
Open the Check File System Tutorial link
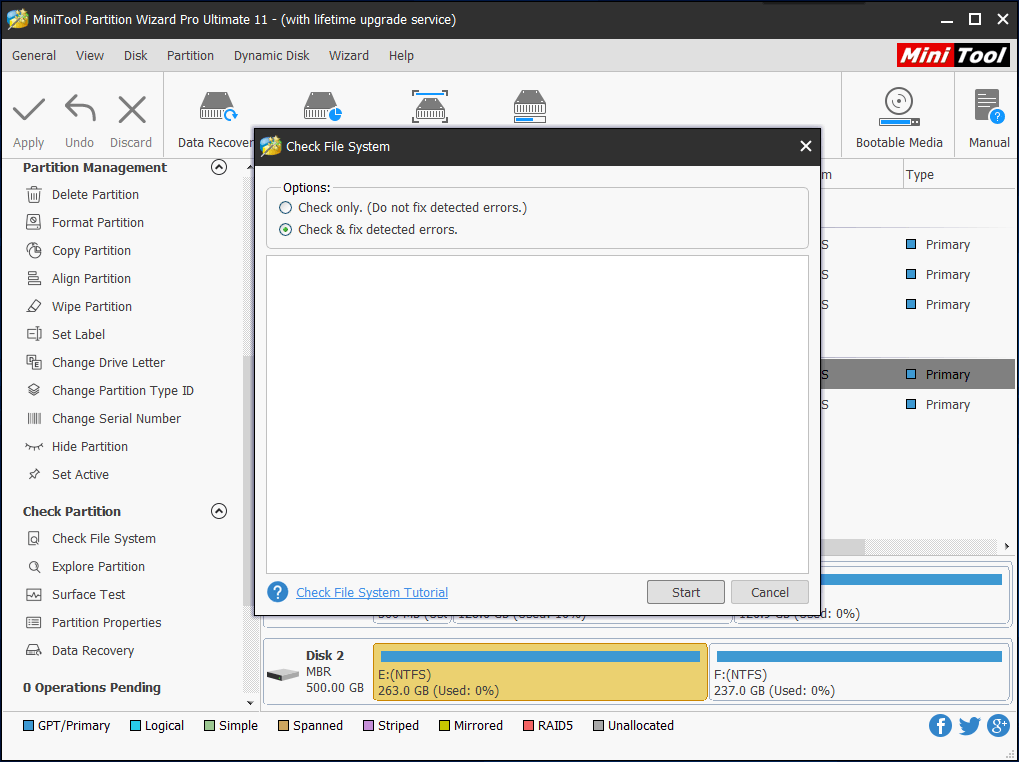coord(372,592)
